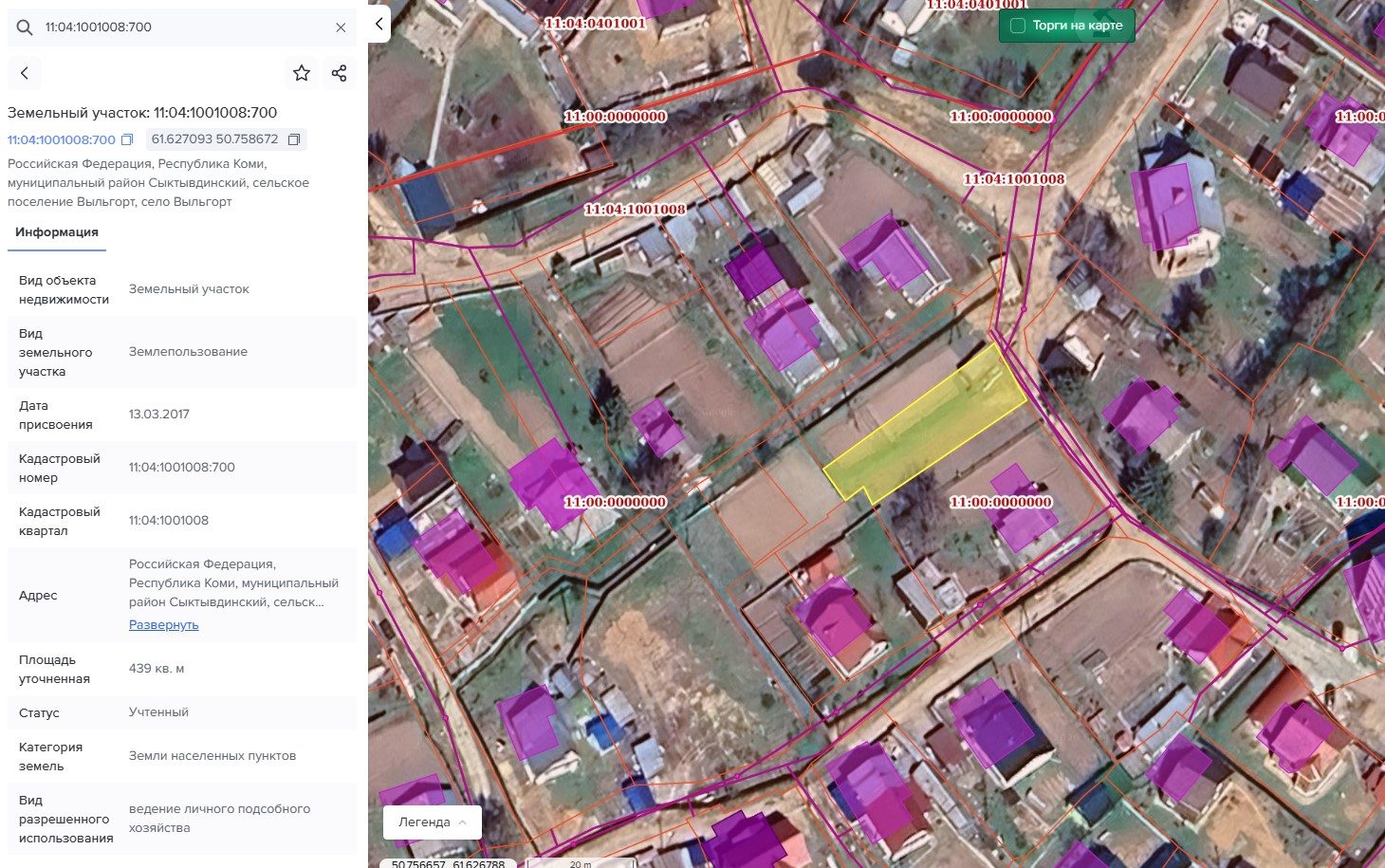Click the Вид объекта недвижимости value Земельный участок
The image size is (1385, 868).
(x=189, y=289)
